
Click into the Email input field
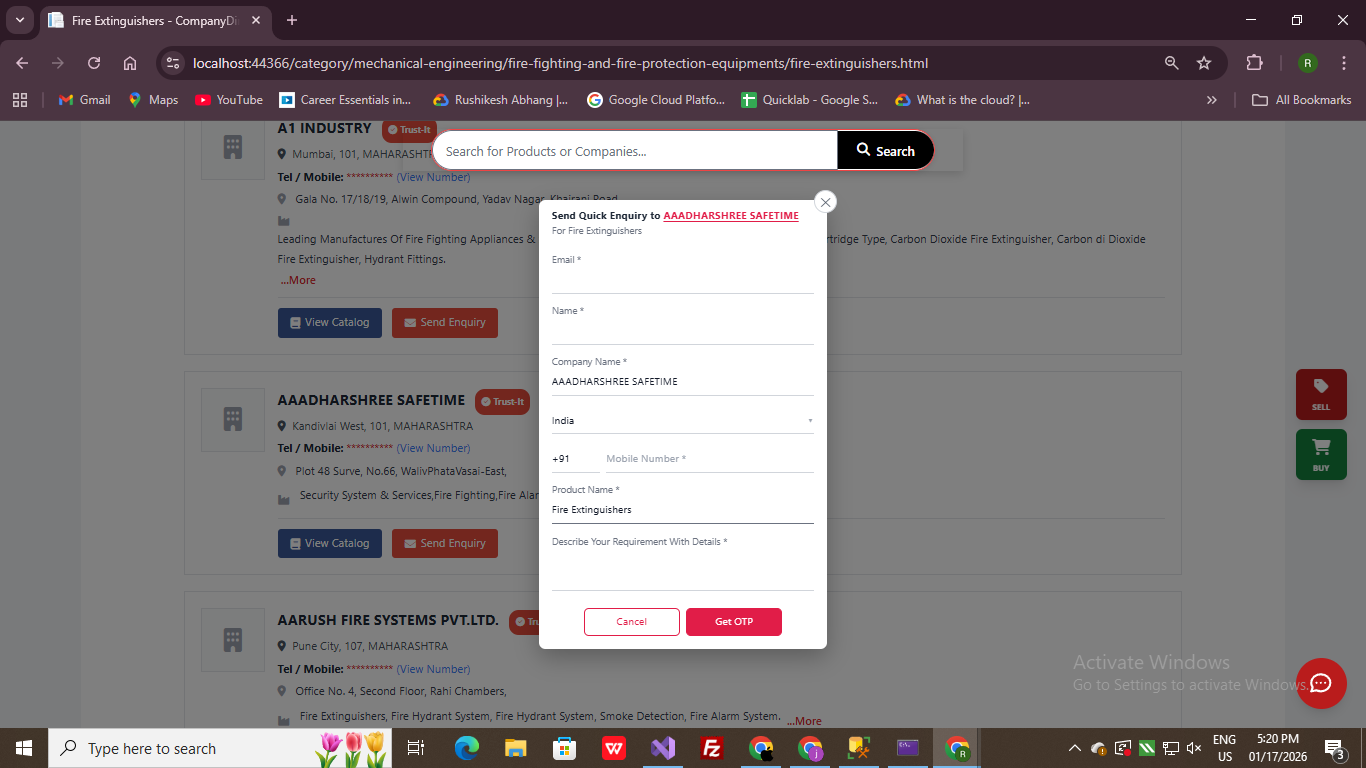pyautogui.click(x=682, y=281)
